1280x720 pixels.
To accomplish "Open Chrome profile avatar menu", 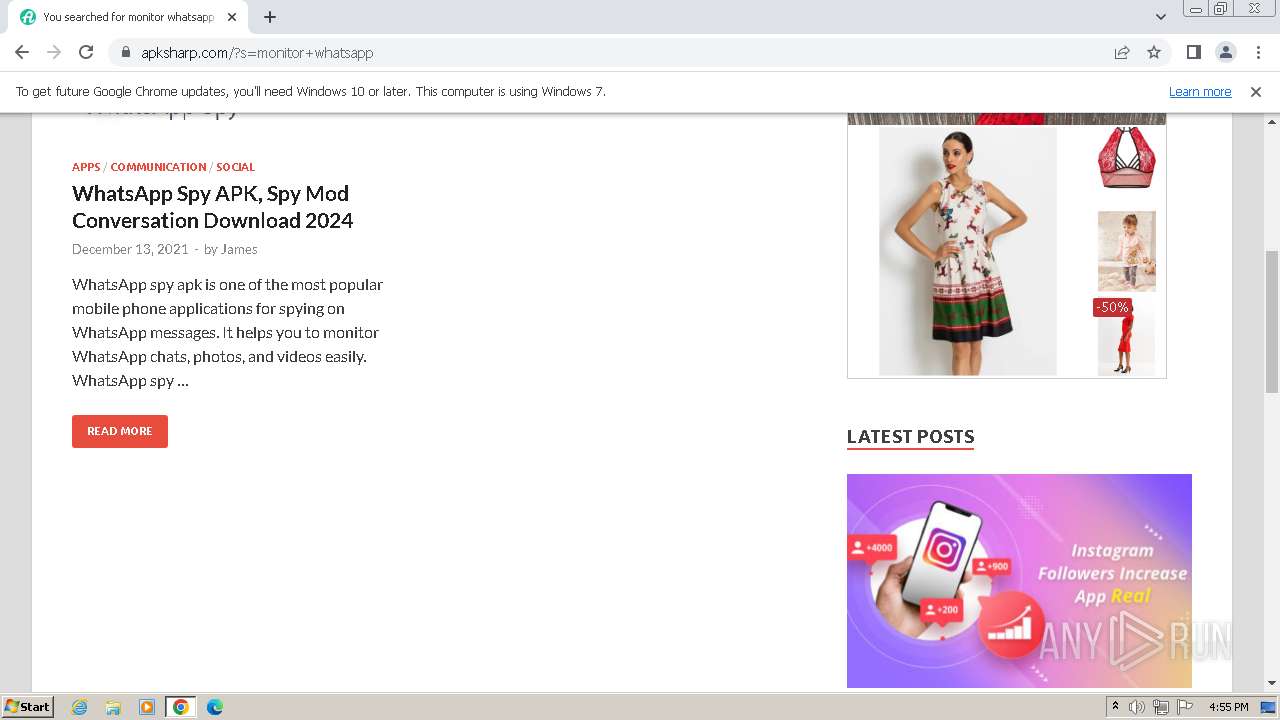I will click(1226, 53).
